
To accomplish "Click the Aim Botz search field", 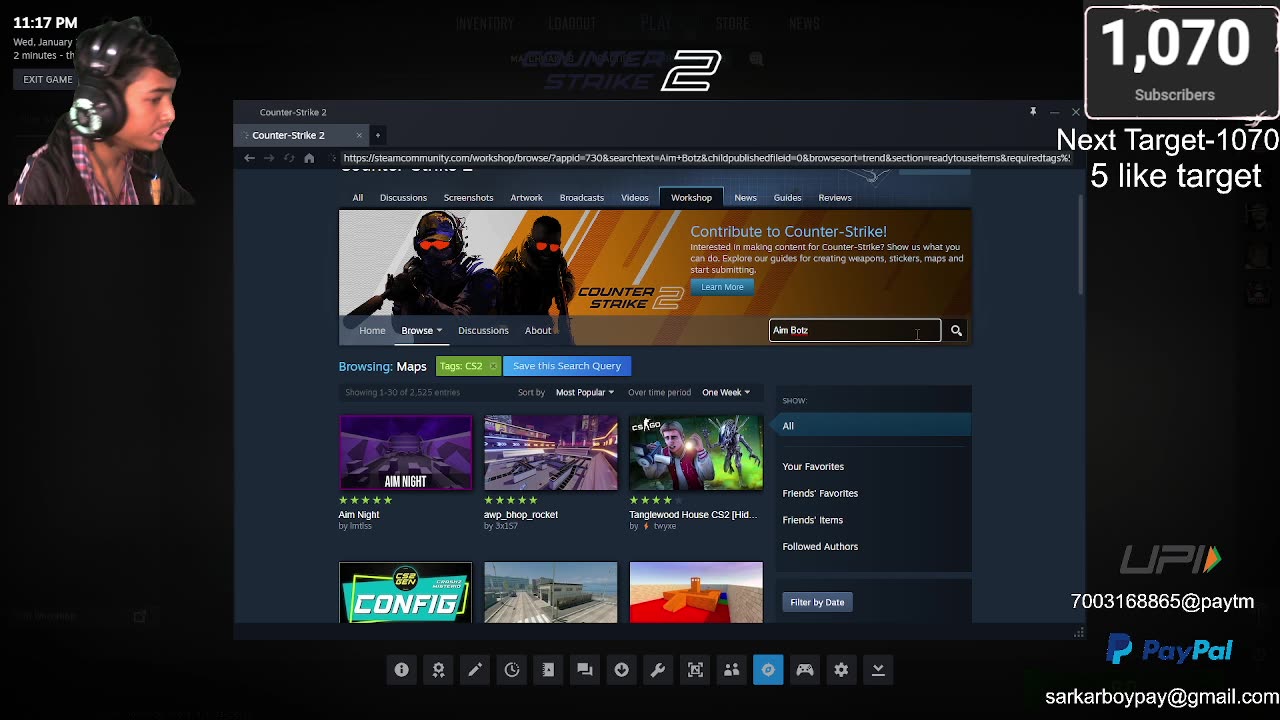I will coord(855,330).
